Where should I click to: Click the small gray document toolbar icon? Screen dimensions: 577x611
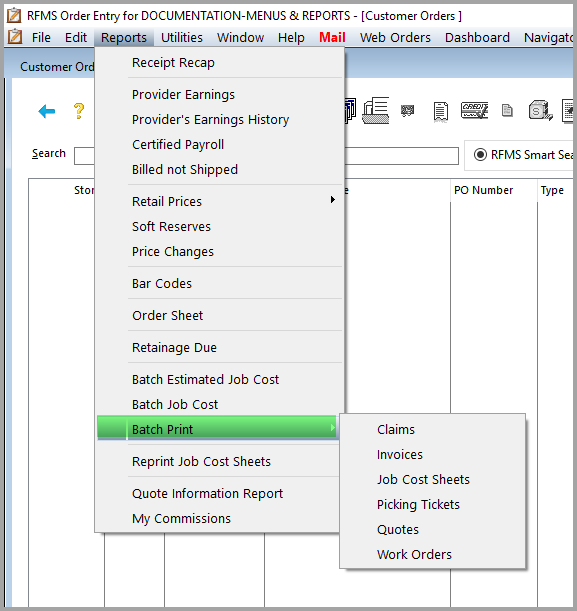click(507, 111)
